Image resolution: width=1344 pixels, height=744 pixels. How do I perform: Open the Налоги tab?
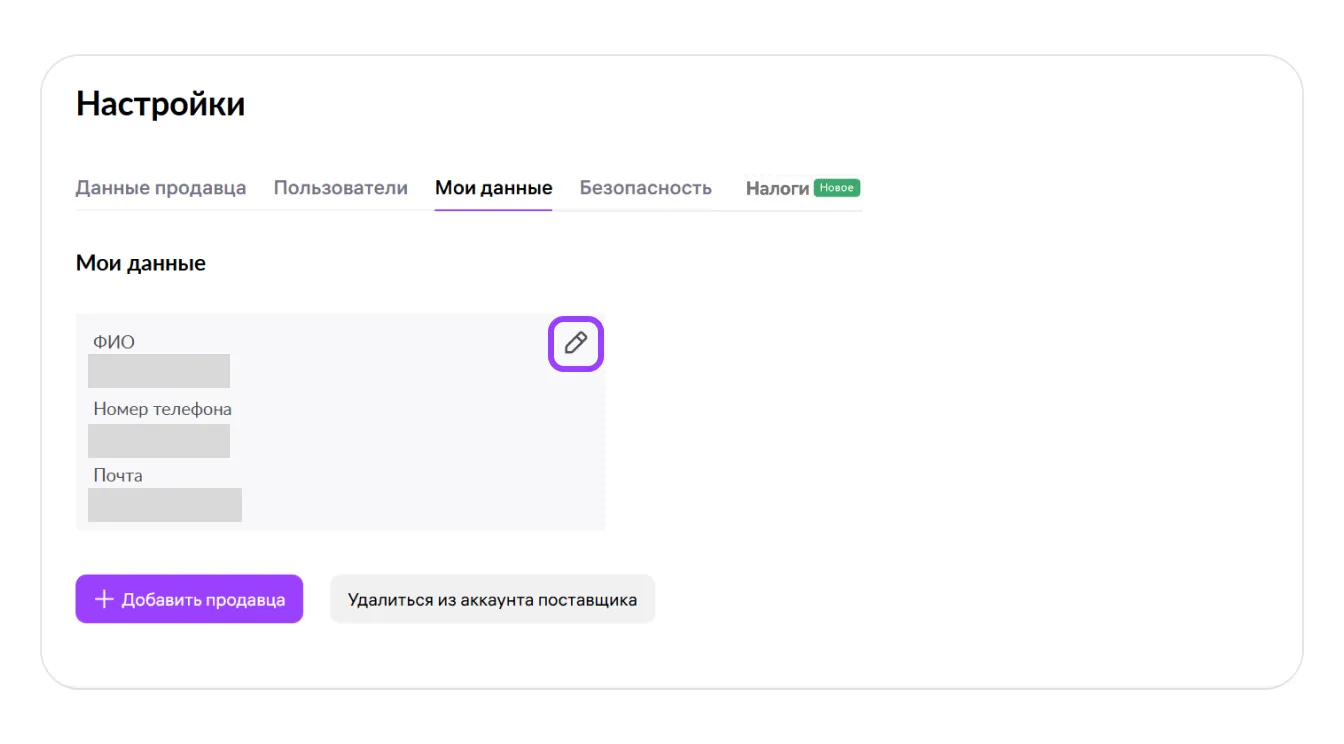coord(777,188)
